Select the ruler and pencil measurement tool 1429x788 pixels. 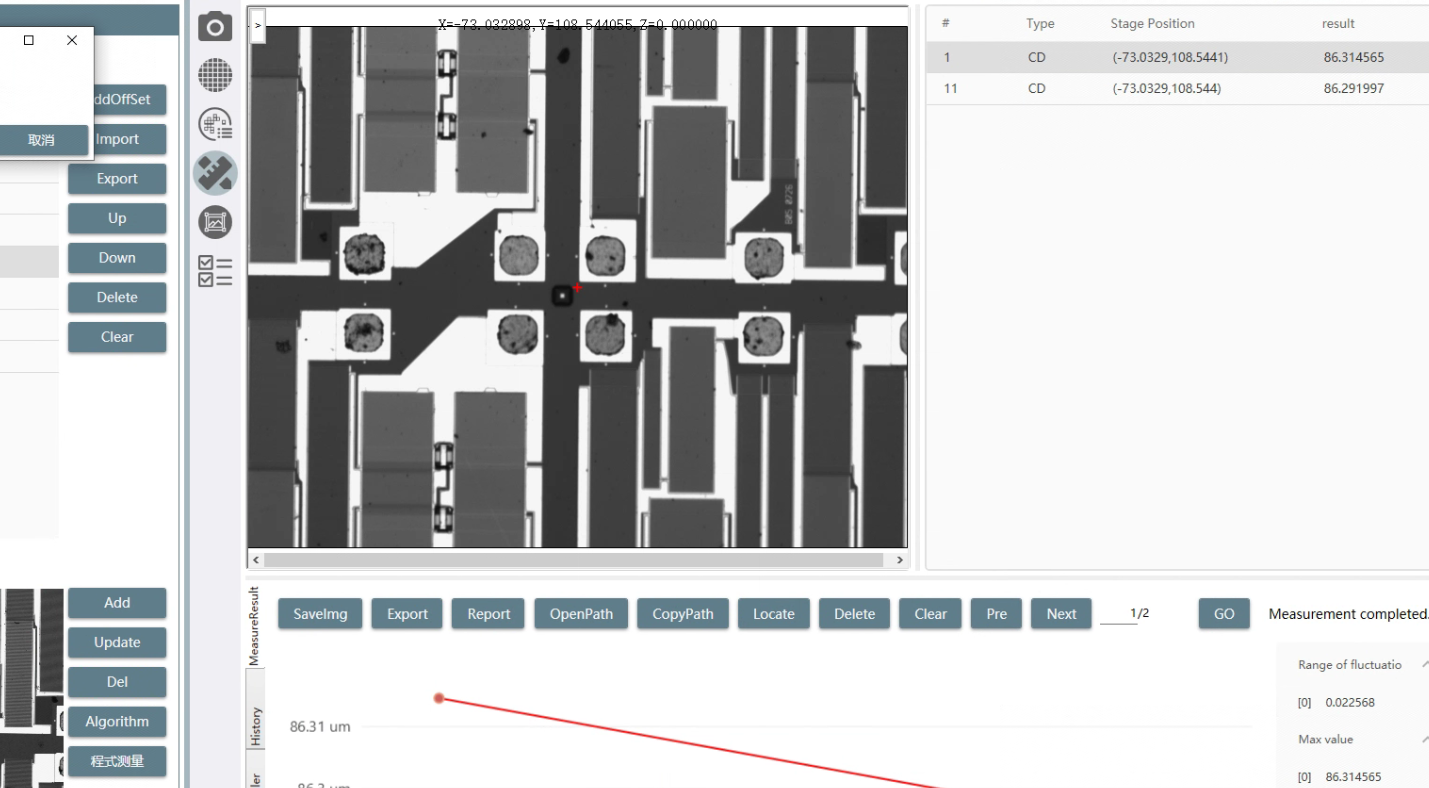[x=215, y=173]
